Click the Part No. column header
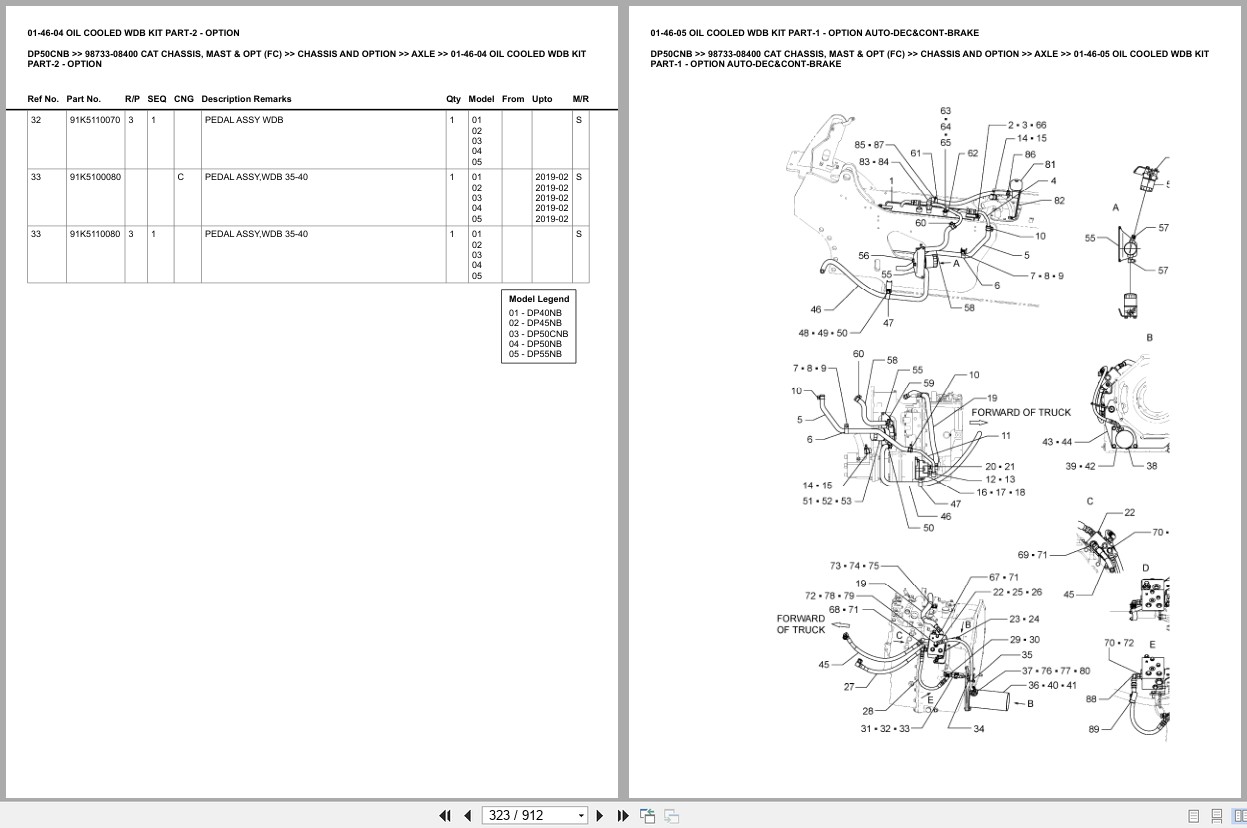This screenshot has width=1247, height=828. point(84,99)
